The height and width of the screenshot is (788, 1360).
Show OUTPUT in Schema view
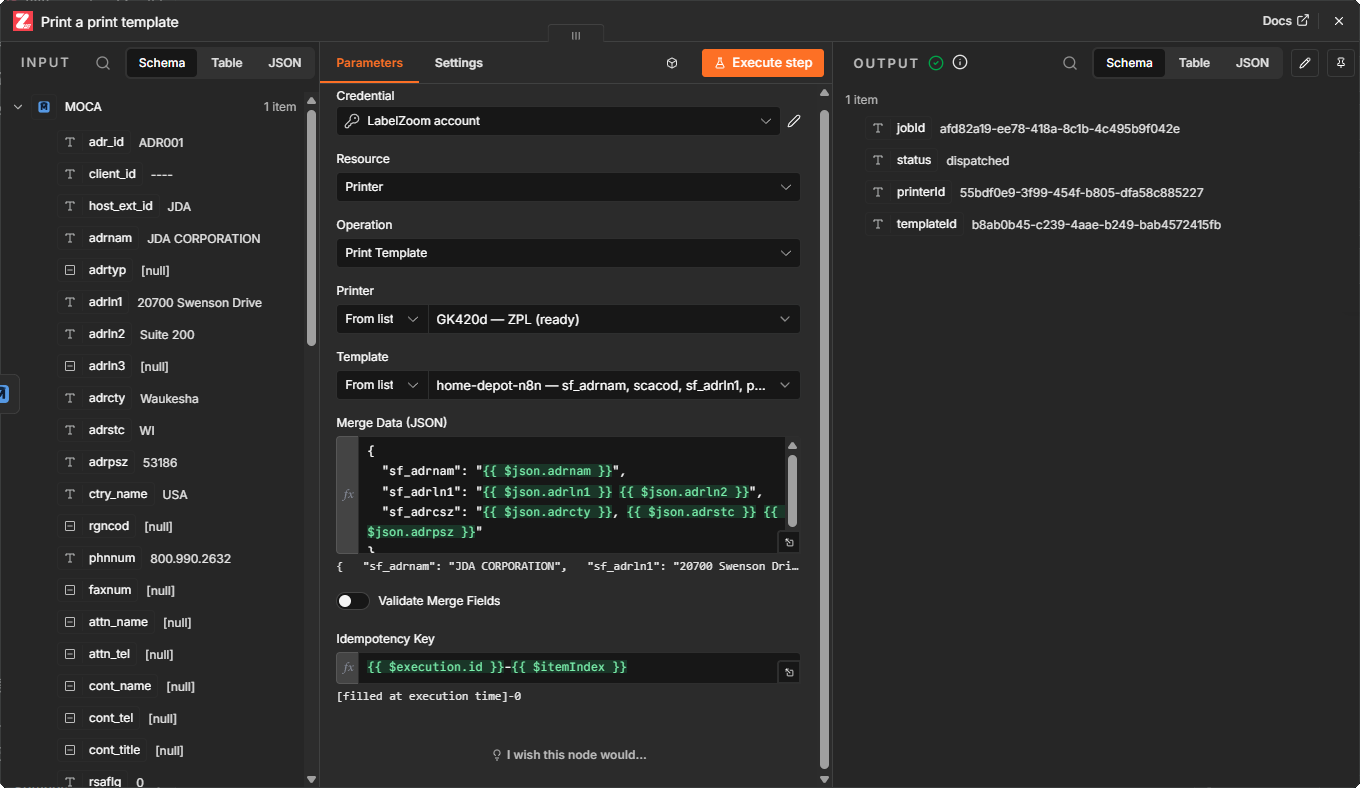(1129, 63)
